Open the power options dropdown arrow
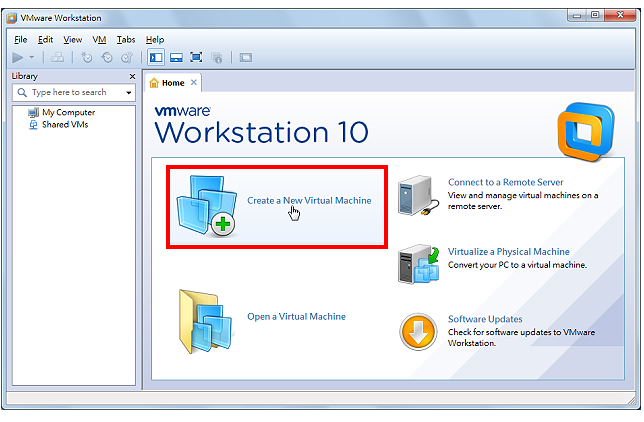 click(32, 58)
